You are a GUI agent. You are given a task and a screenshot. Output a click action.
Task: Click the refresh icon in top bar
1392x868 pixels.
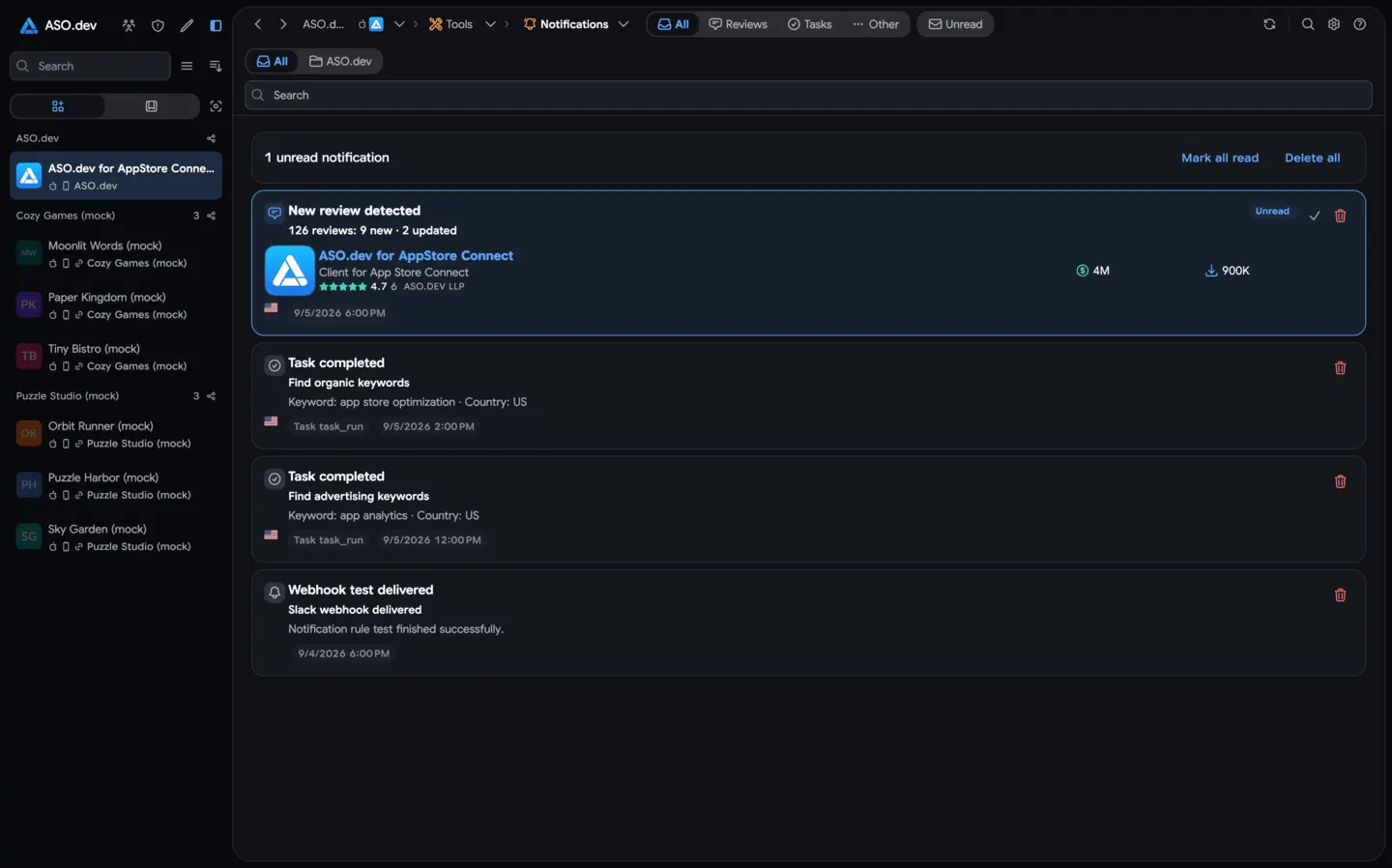click(x=1269, y=24)
